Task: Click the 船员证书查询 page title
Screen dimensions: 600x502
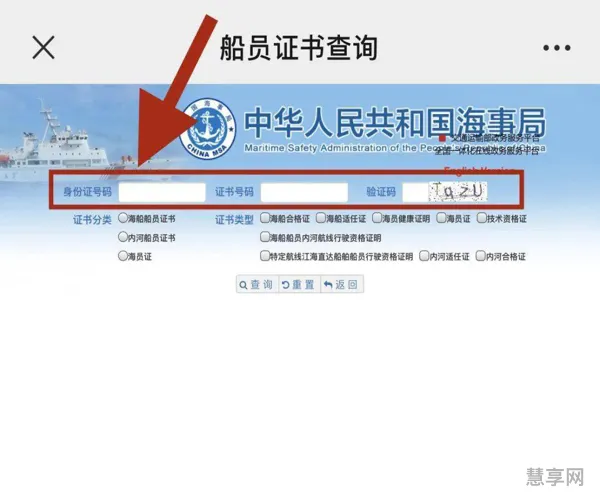Action: [299, 47]
